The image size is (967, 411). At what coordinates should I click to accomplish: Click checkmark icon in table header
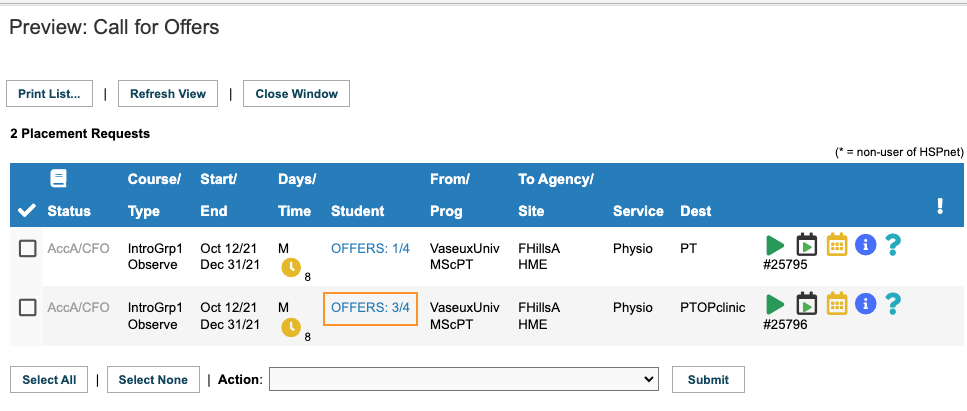pyautogui.click(x=27, y=210)
